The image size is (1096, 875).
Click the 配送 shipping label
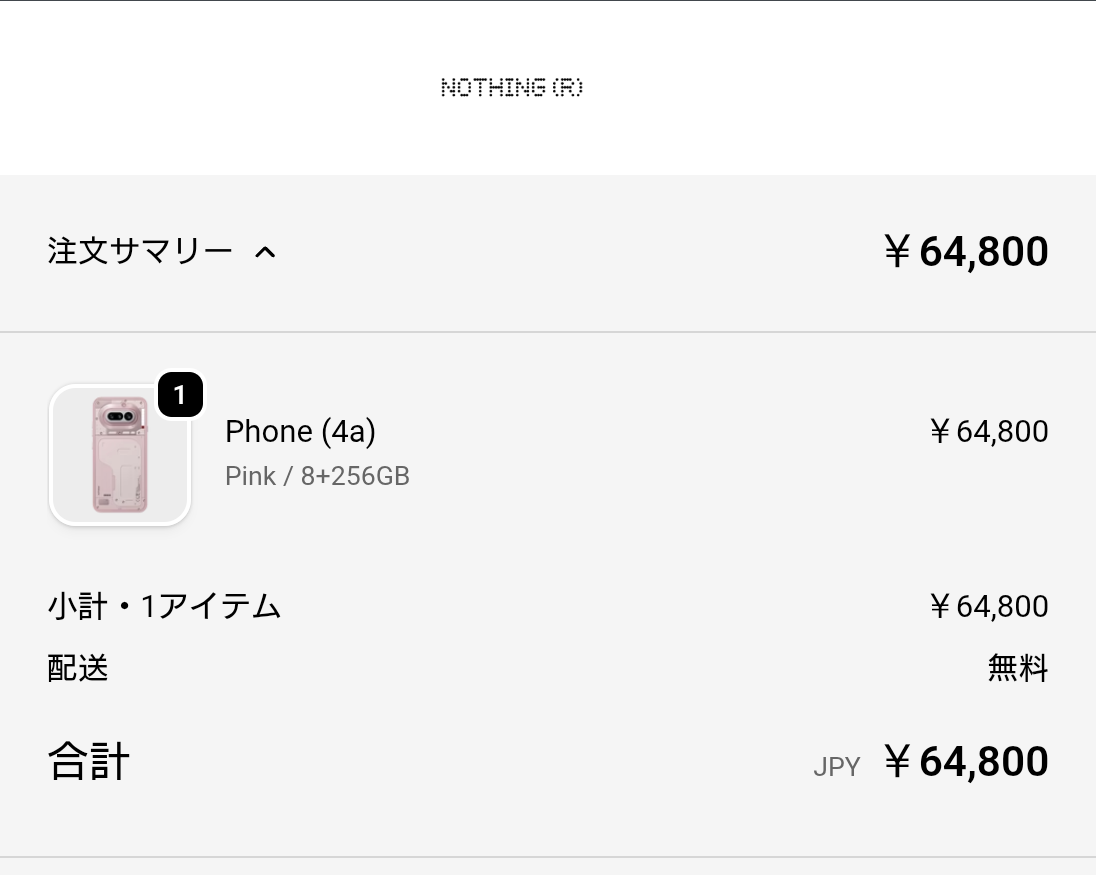tap(78, 667)
